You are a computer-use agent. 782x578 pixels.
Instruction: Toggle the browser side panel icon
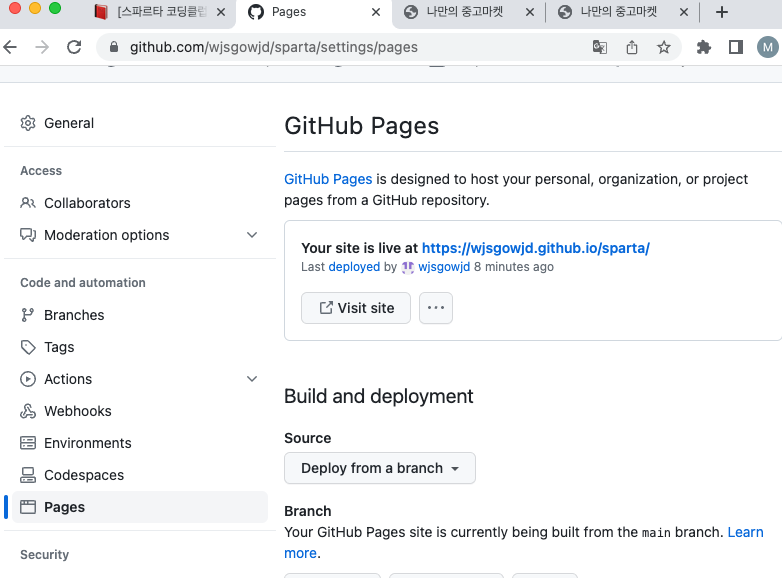(x=736, y=47)
